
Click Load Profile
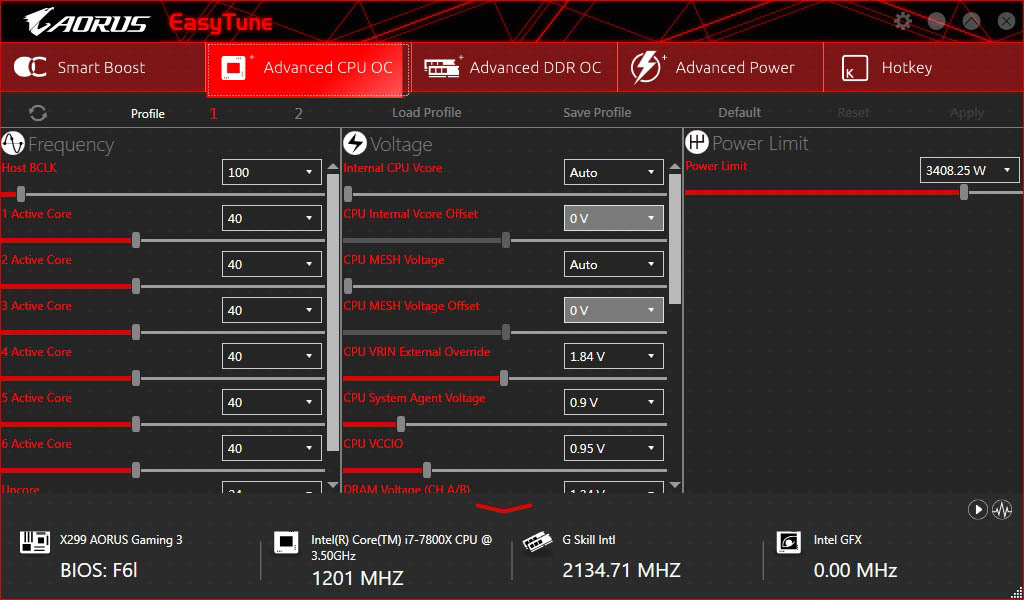pyautogui.click(x=426, y=112)
